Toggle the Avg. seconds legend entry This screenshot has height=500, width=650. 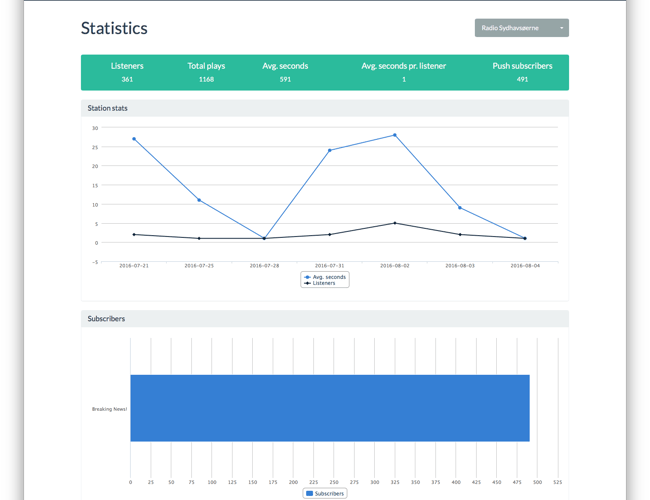coord(326,277)
